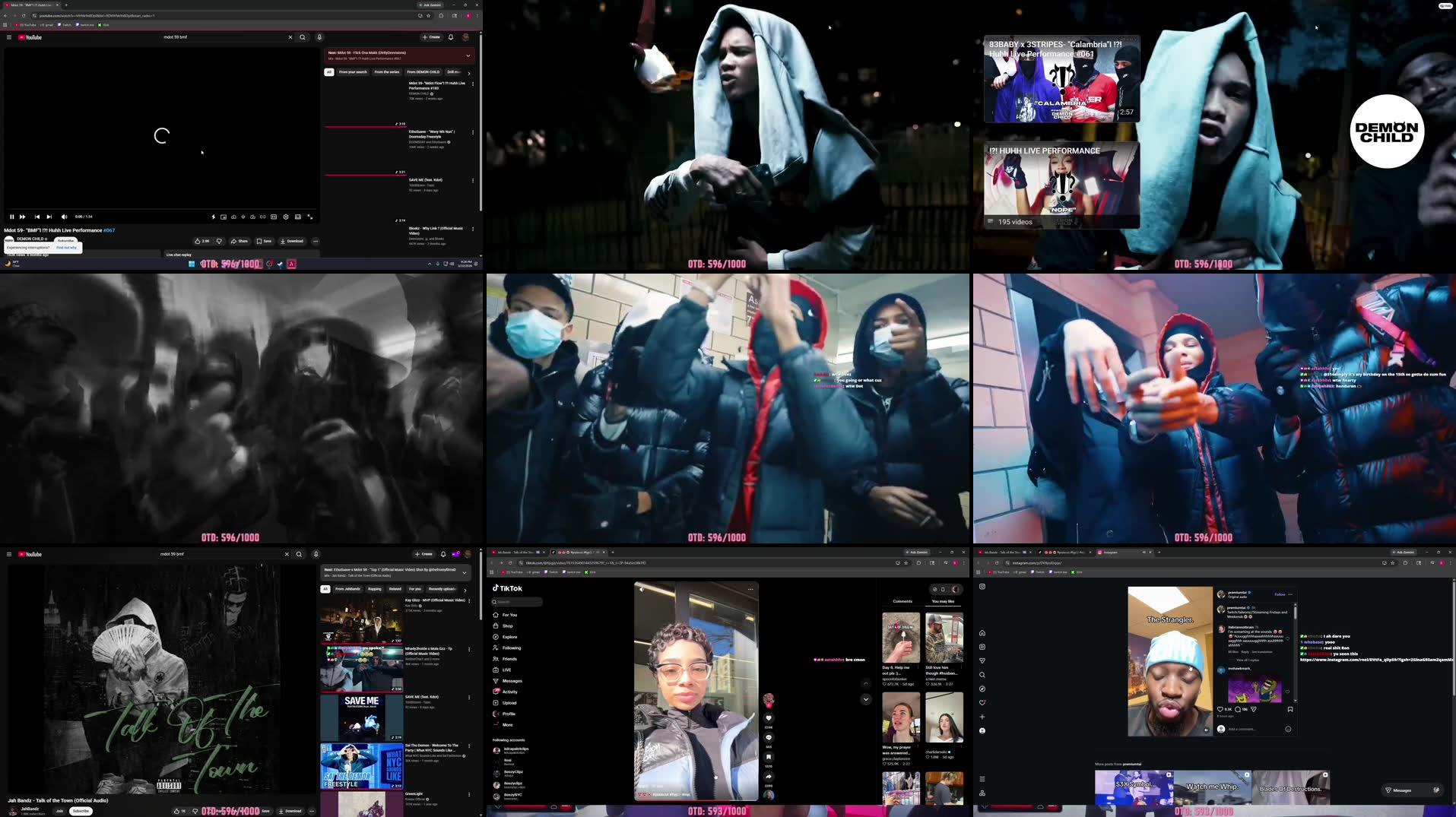
Task: Bookmark the Instagram reel
Action: coord(1290,709)
